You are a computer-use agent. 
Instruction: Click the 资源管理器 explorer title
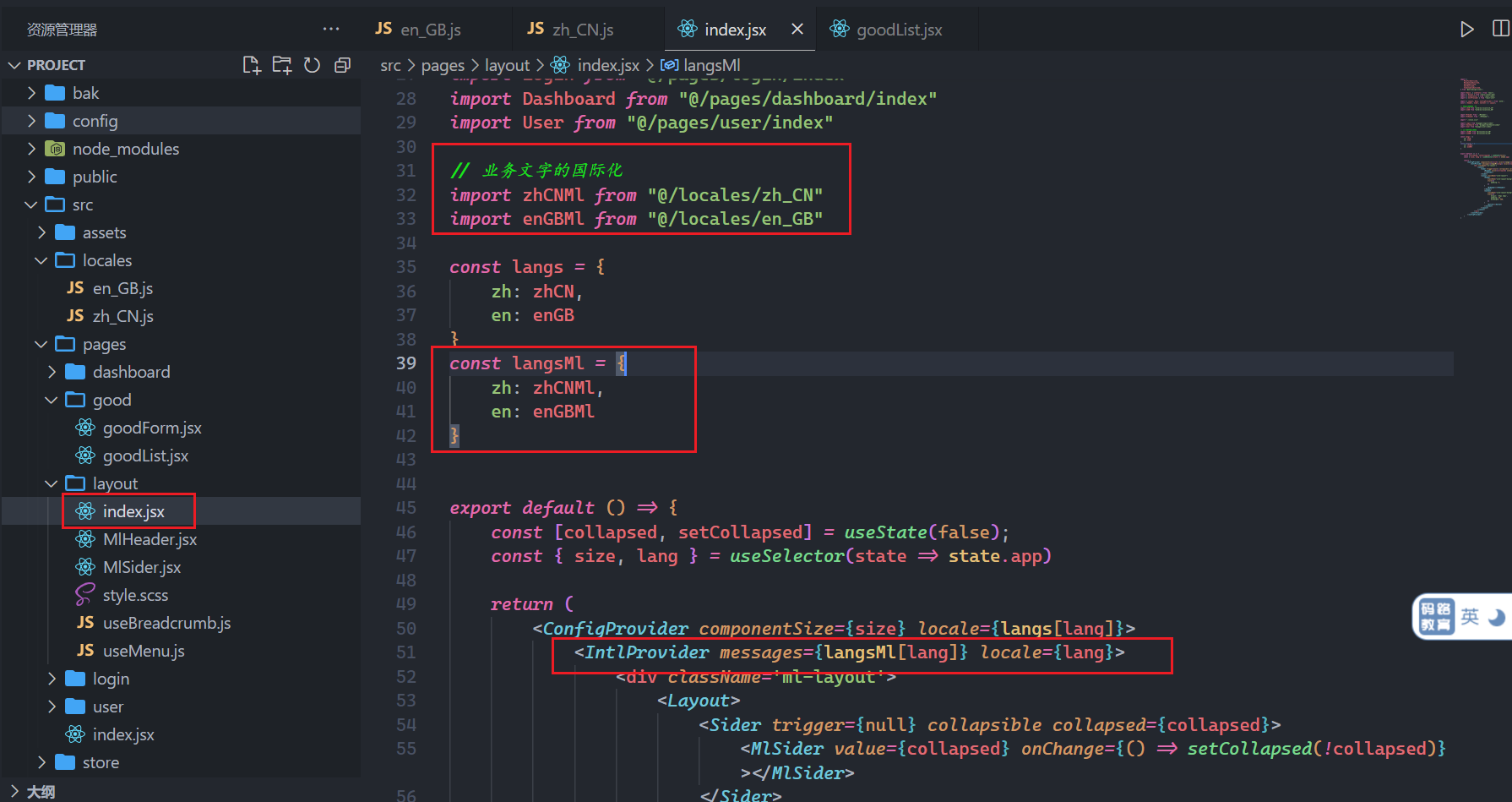point(62,30)
